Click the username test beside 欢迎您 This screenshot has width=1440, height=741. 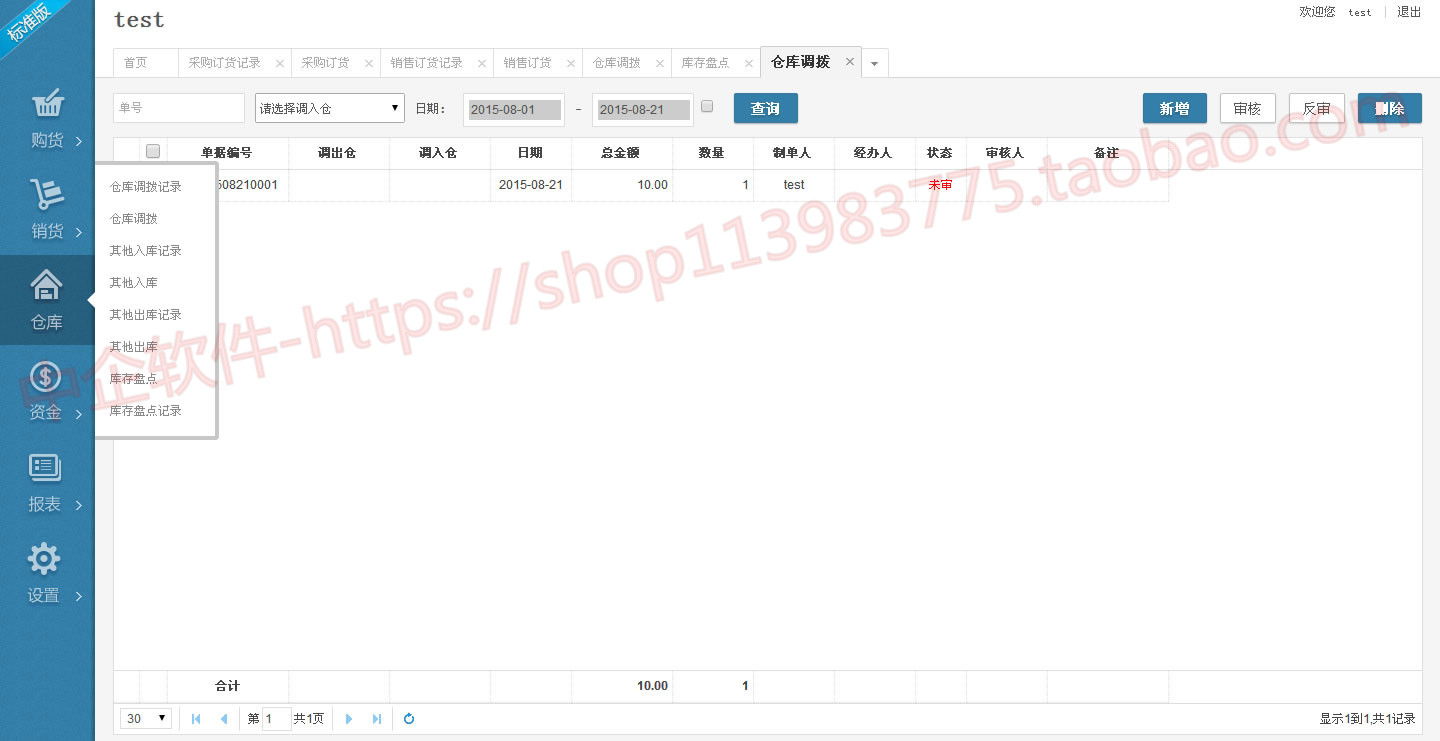coord(1360,13)
